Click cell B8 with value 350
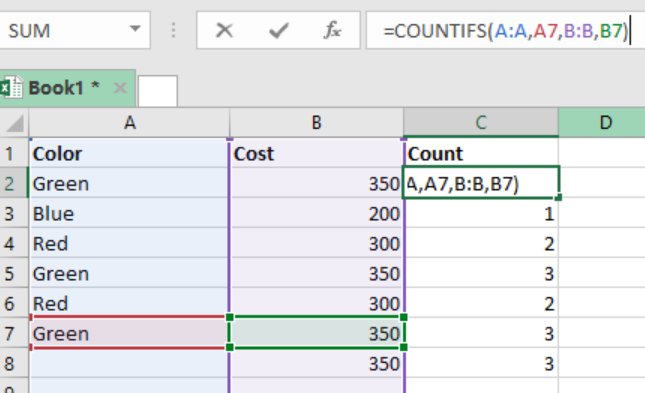 [x=317, y=364]
